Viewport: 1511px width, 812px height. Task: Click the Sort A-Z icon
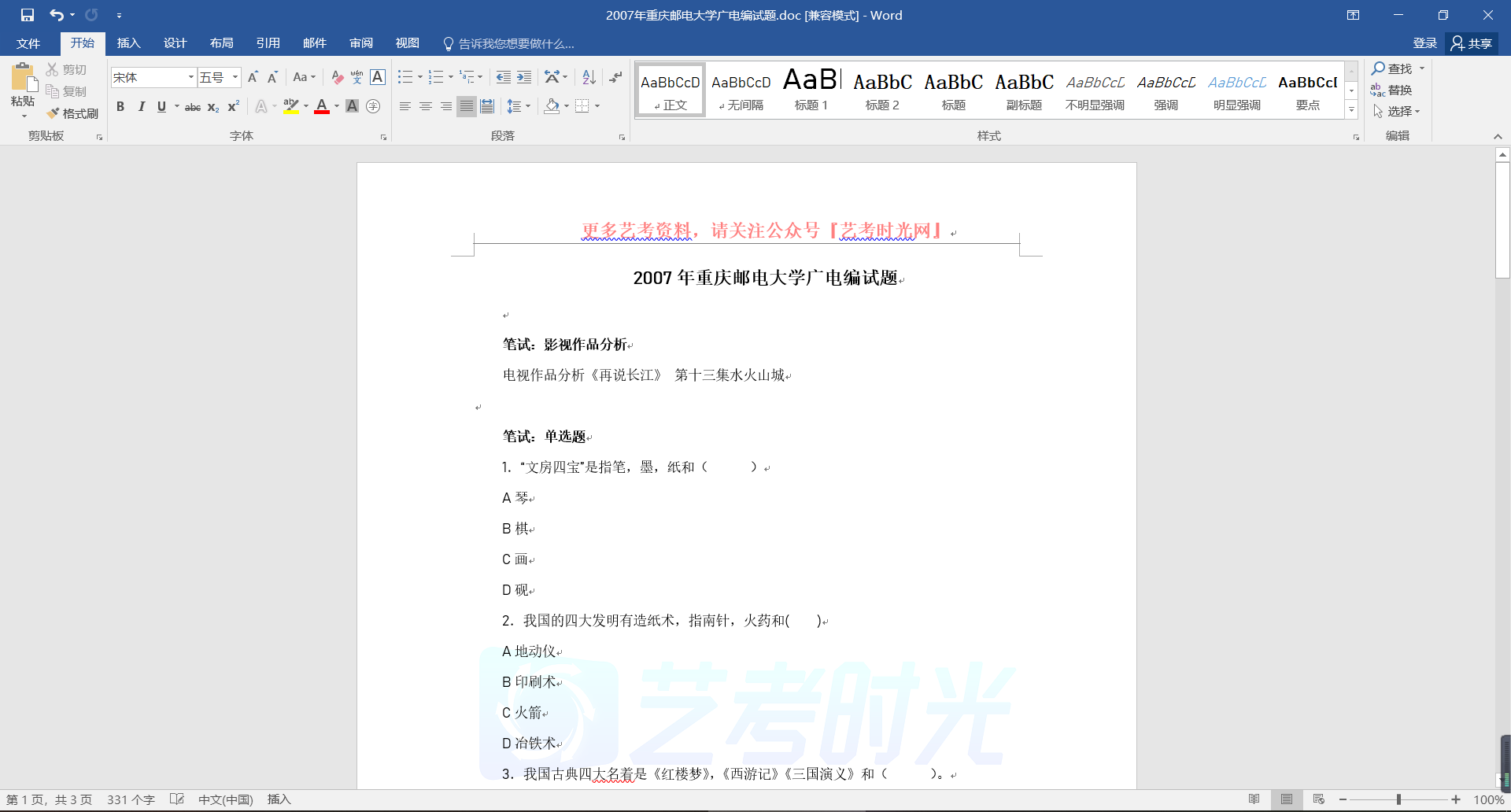[x=589, y=77]
